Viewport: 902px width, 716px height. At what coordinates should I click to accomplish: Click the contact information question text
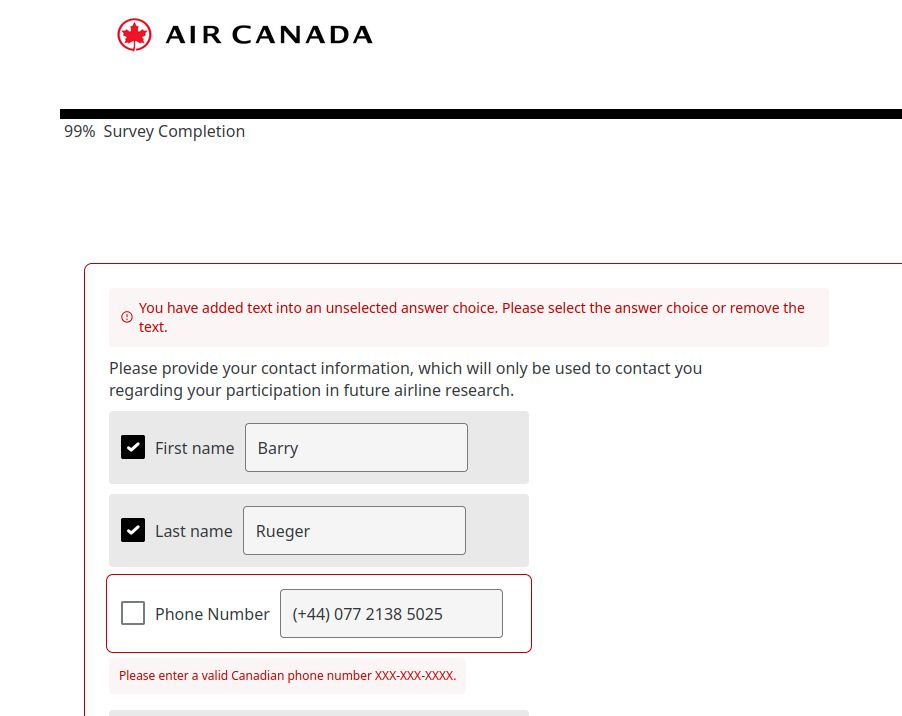pos(405,379)
